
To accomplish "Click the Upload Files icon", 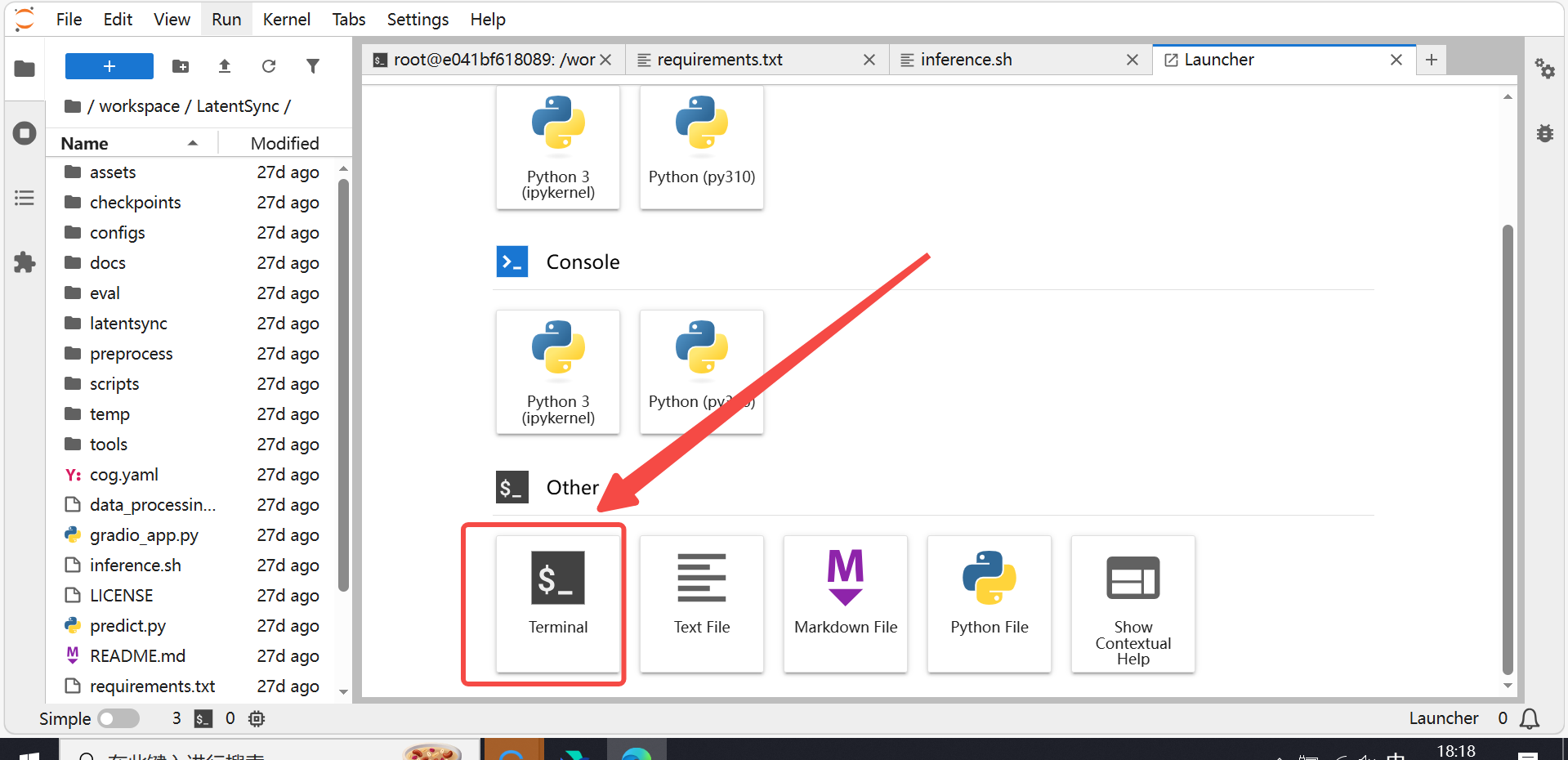I will click(225, 66).
